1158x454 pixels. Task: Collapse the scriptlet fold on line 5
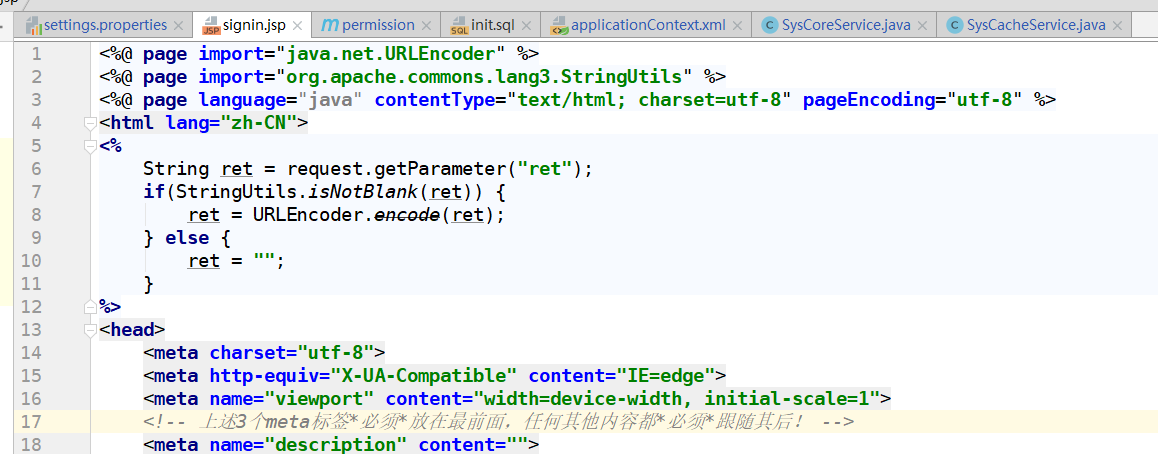click(91, 146)
